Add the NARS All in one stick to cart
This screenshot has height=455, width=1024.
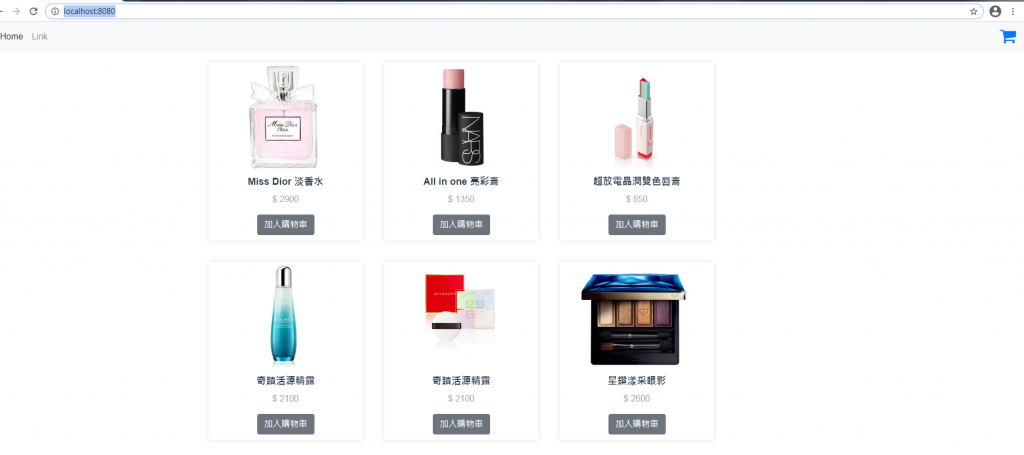click(x=461, y=225)
